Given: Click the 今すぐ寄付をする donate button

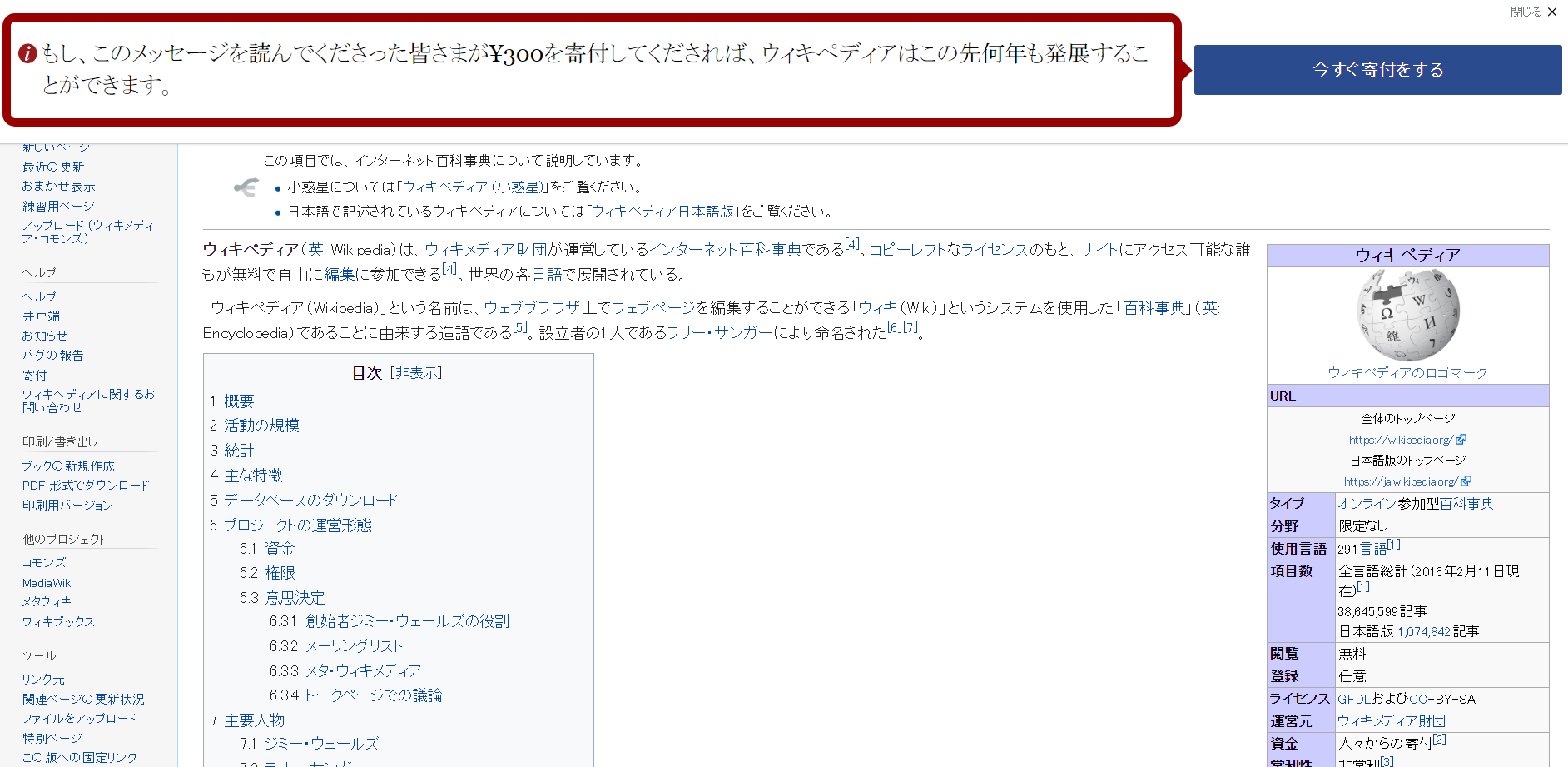Looking at the screenshot, I should 1377,70.
